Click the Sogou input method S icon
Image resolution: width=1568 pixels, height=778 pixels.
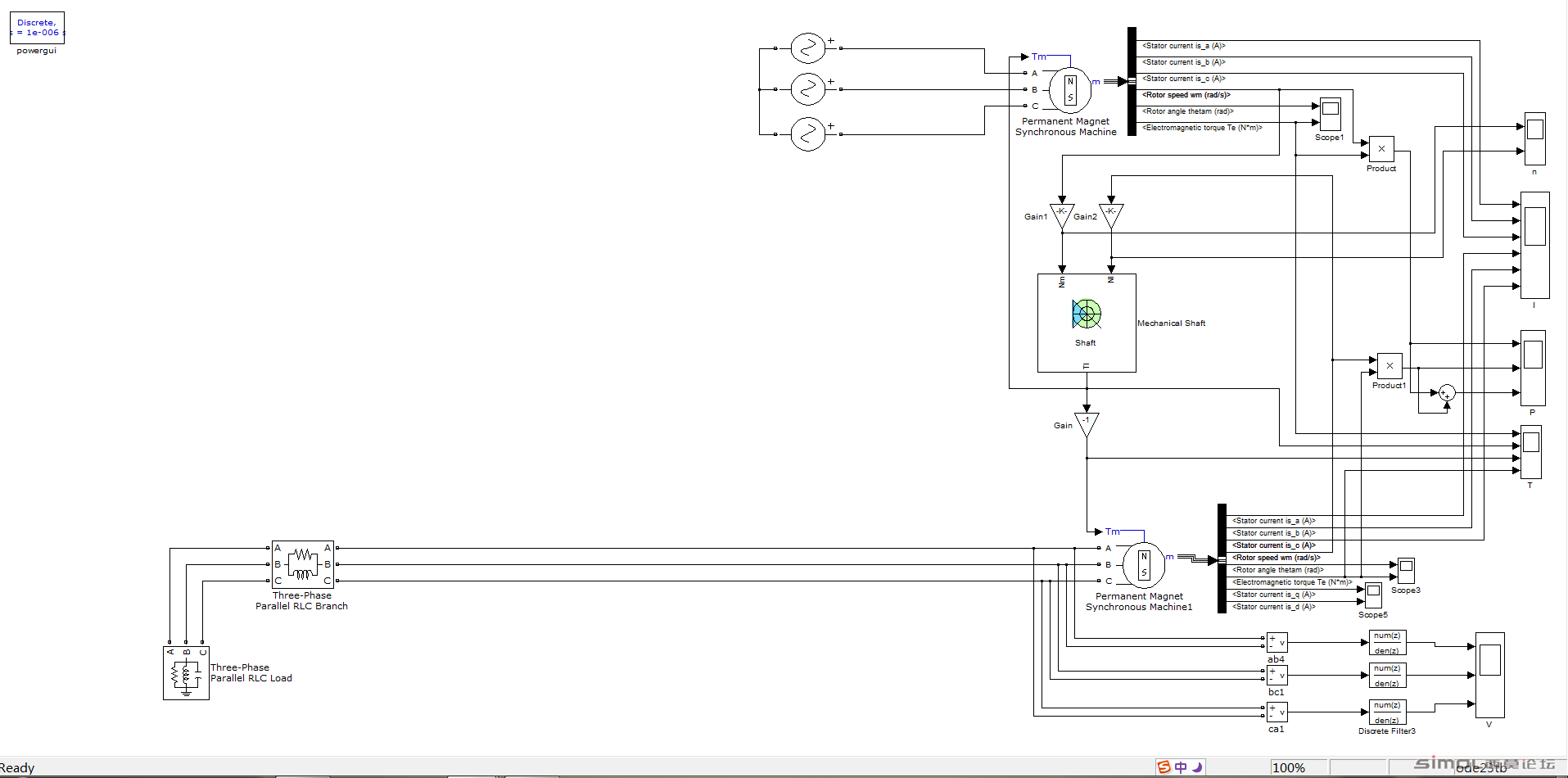(1164, 767)
